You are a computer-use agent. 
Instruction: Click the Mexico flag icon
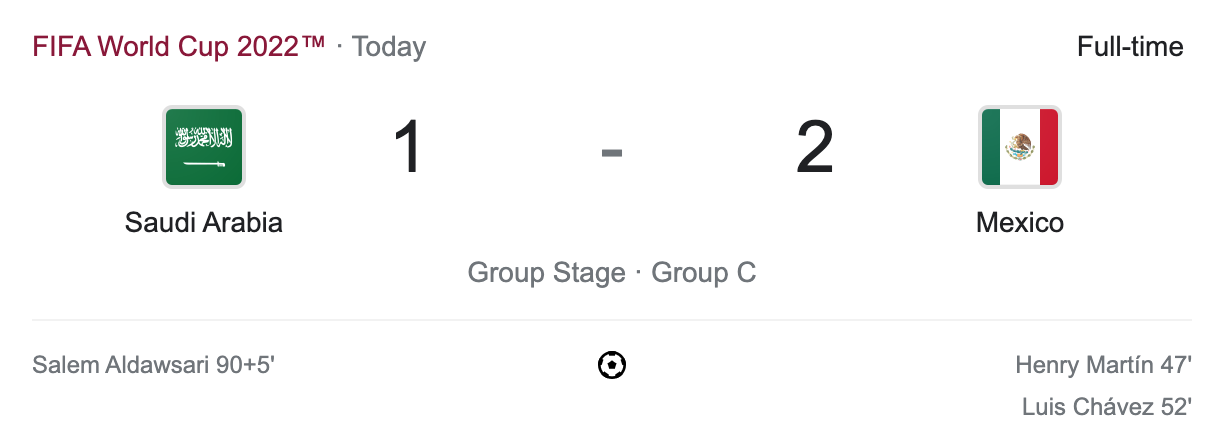tap(1020, 148)
